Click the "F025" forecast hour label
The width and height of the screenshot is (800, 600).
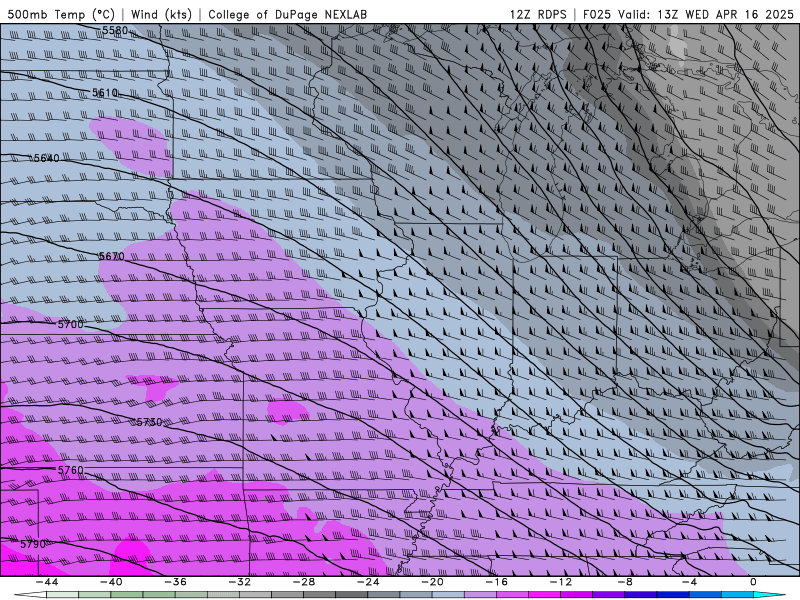coord(597,14)
